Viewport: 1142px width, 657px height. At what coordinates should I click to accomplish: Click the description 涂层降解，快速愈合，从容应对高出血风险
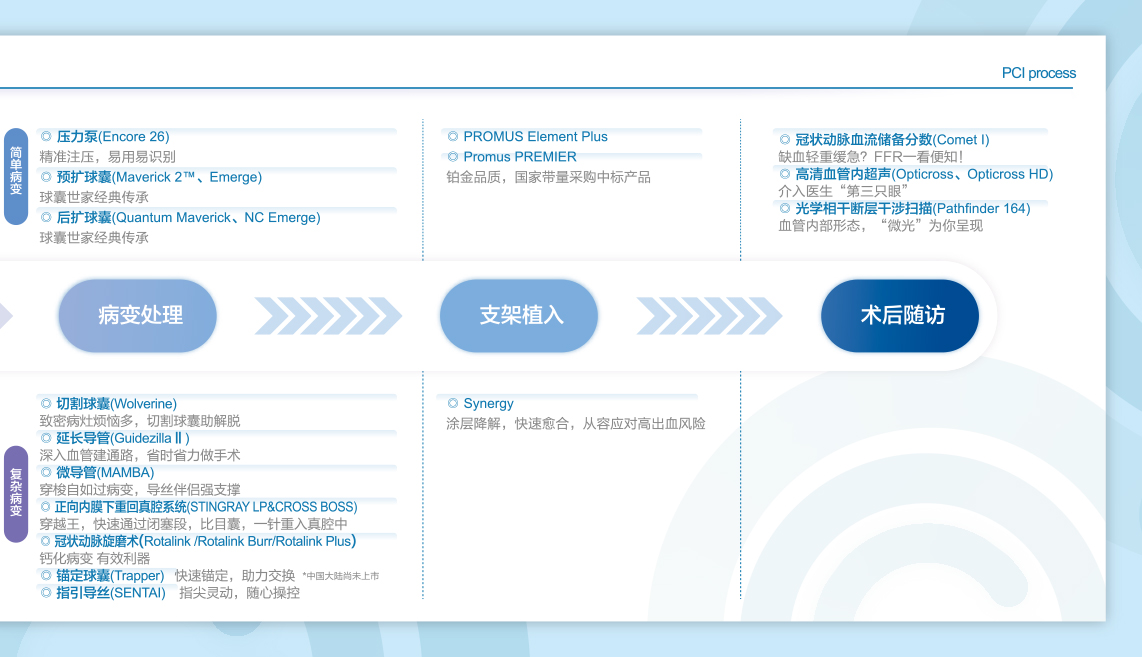575,424
